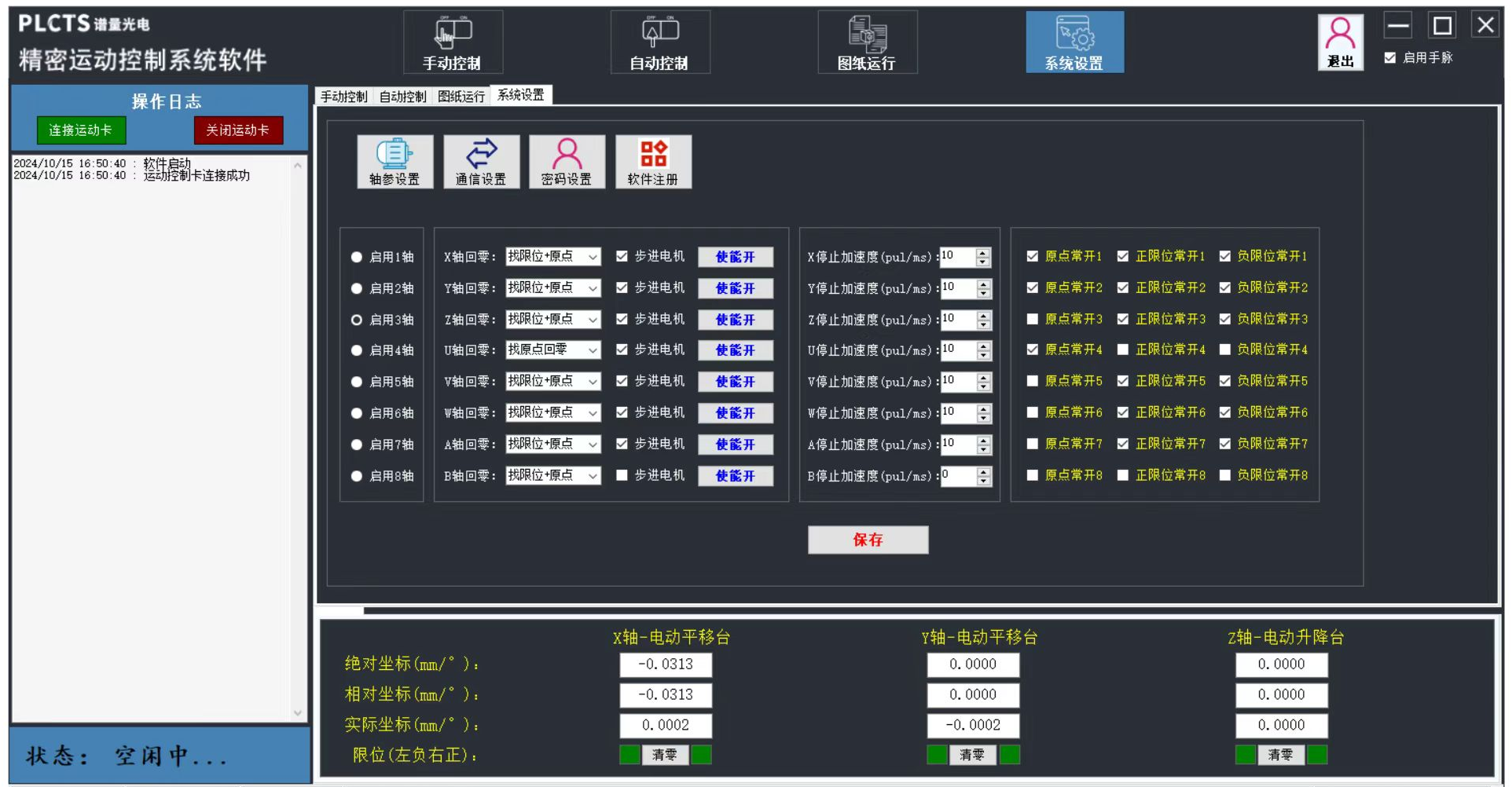Select the 启用3轴 radio button
Image resolution: width=1512 pixels, height=787 pixels.
coord(357,320)
